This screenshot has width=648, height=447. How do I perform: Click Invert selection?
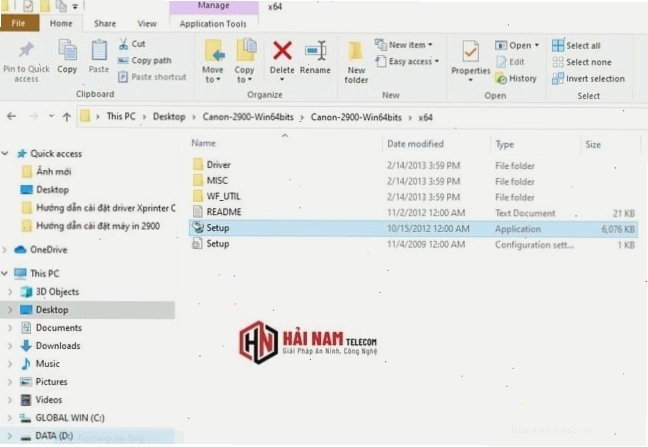[588, 78]
